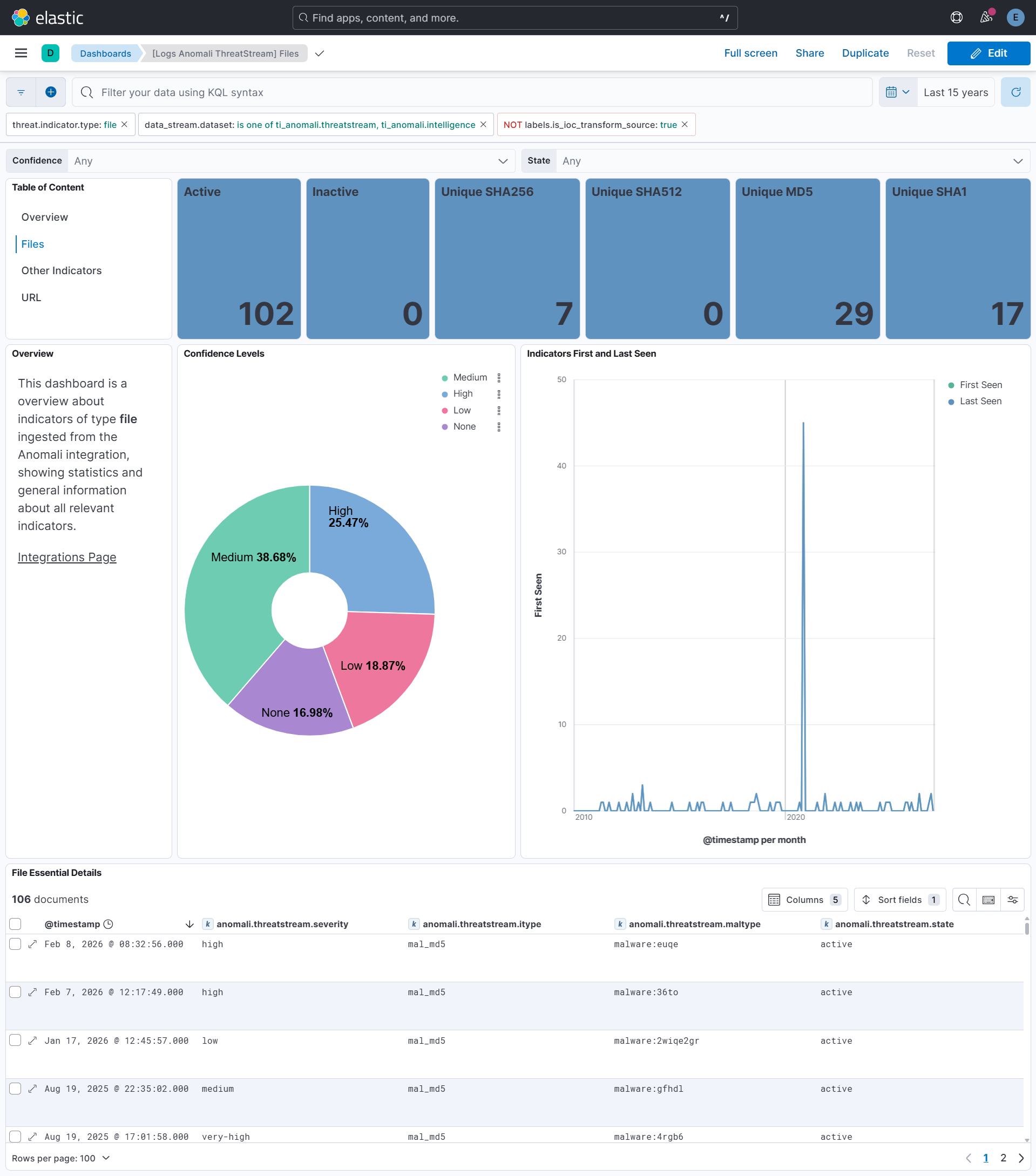Viewport: 1036px width, 1176px height.
Task: Select the checkbox for the Feb 8, 2026 row
Action: 15,943
